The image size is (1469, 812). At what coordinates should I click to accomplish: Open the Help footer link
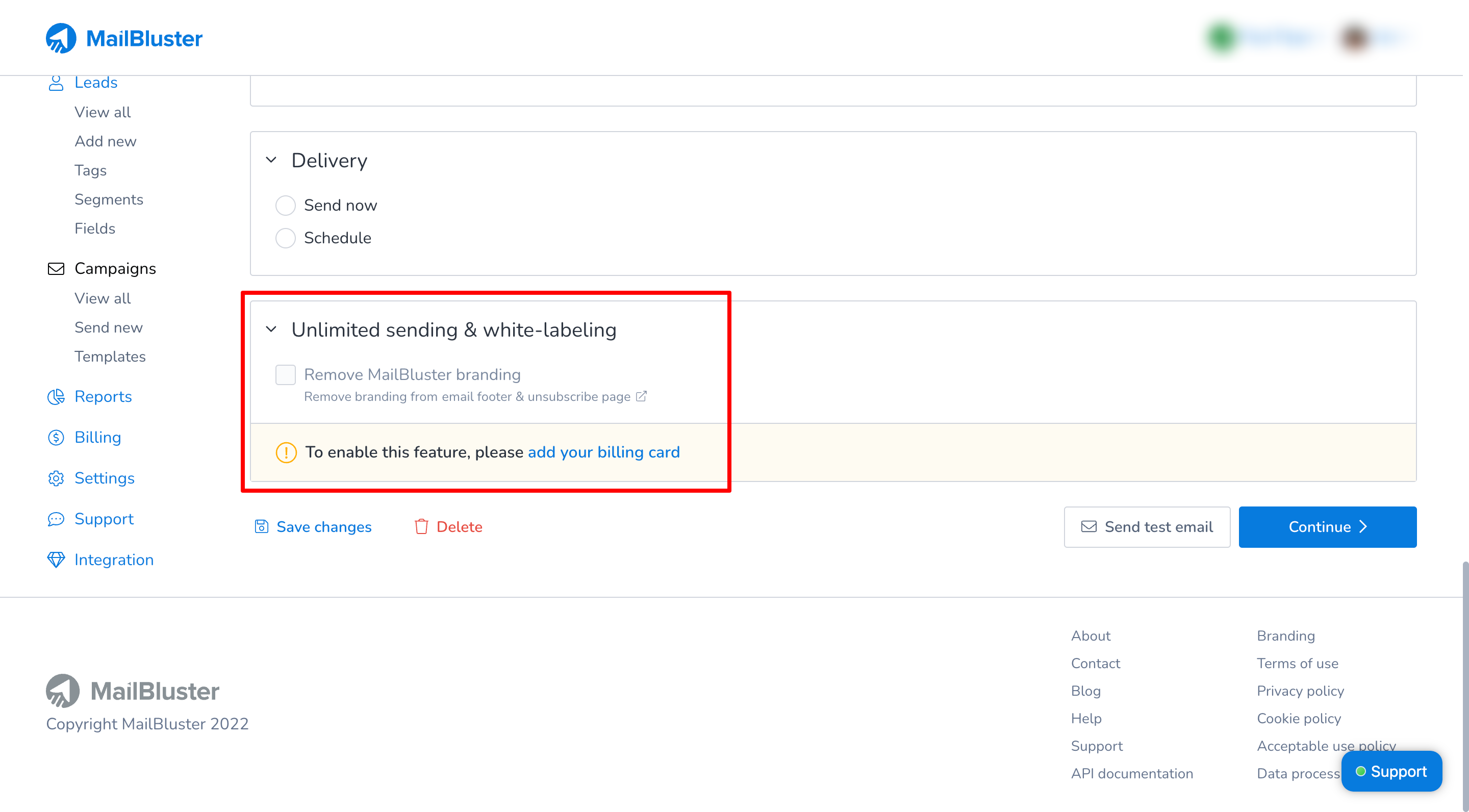[1086, 719]
